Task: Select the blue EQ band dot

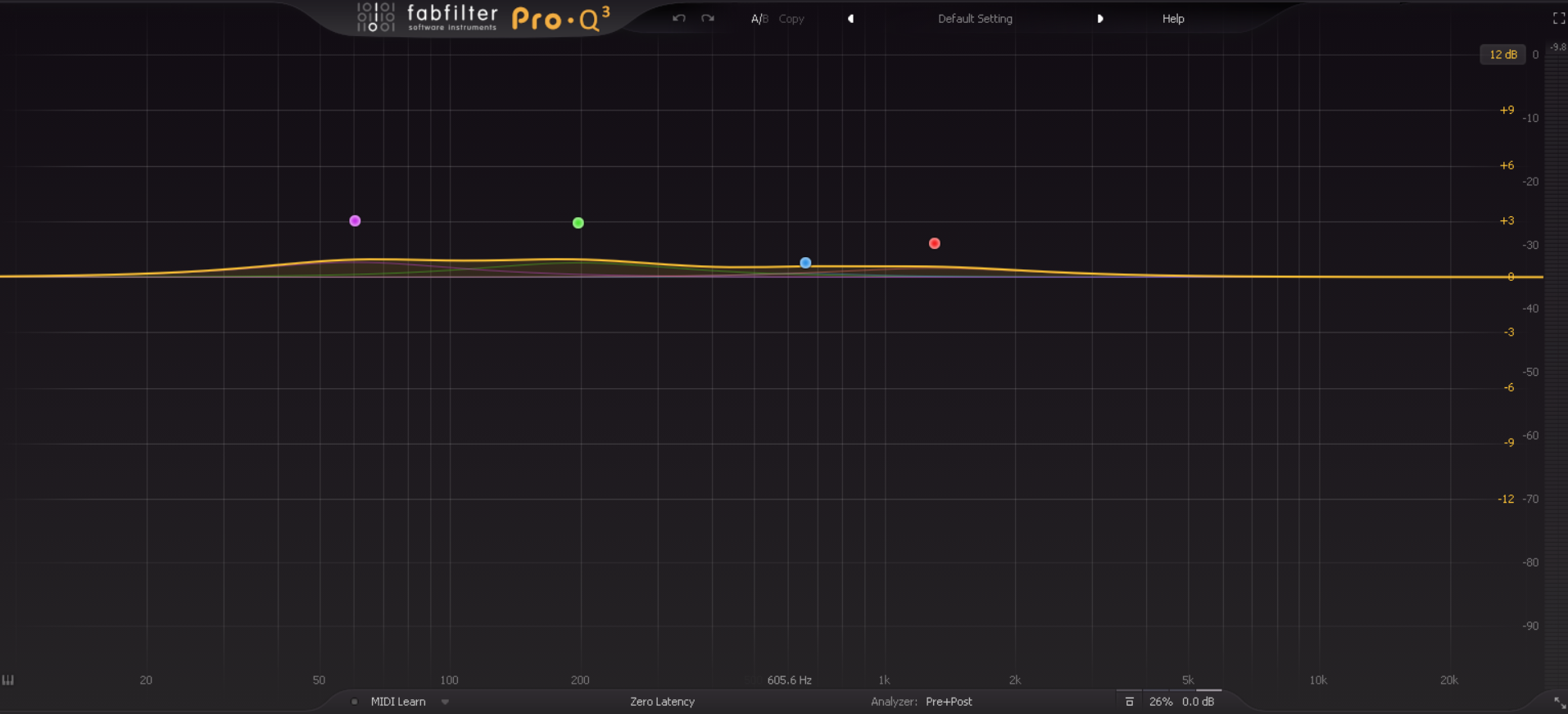Action: [x=805, y=263]
